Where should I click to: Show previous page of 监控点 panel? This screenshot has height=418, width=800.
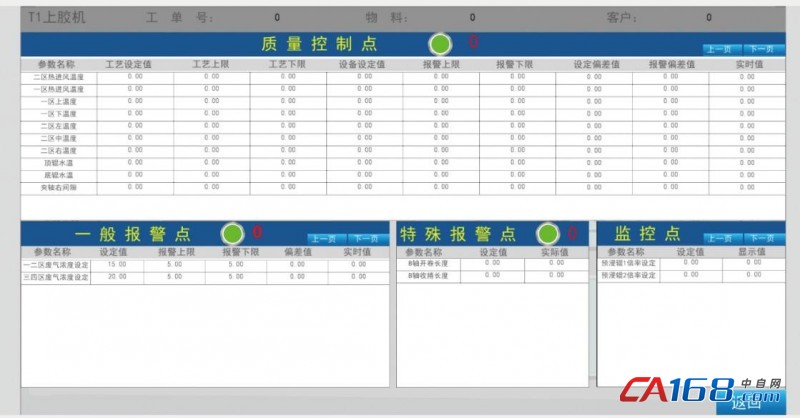pos(720,238)
